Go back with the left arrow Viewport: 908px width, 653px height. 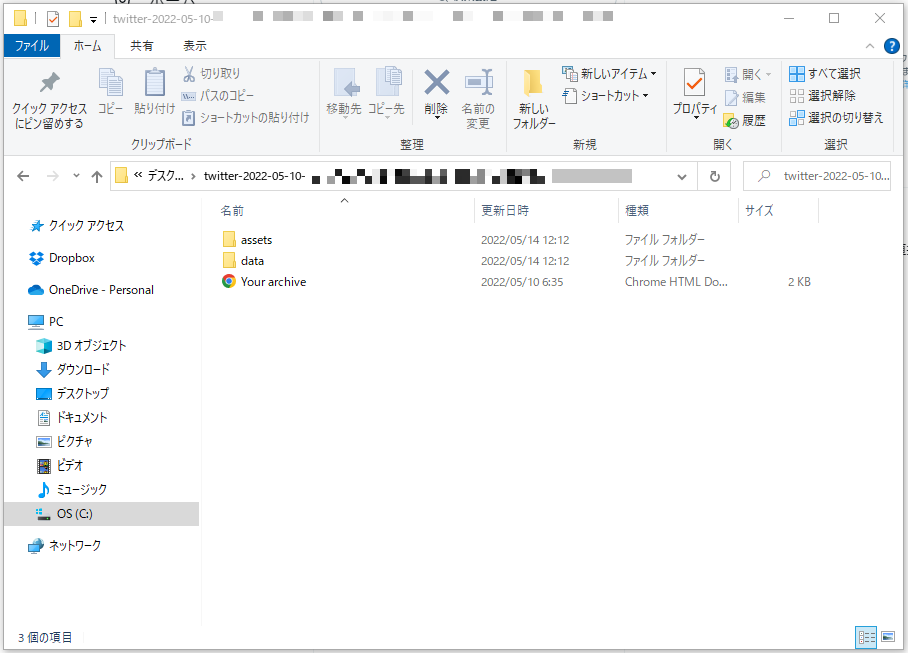click(23, 176)
